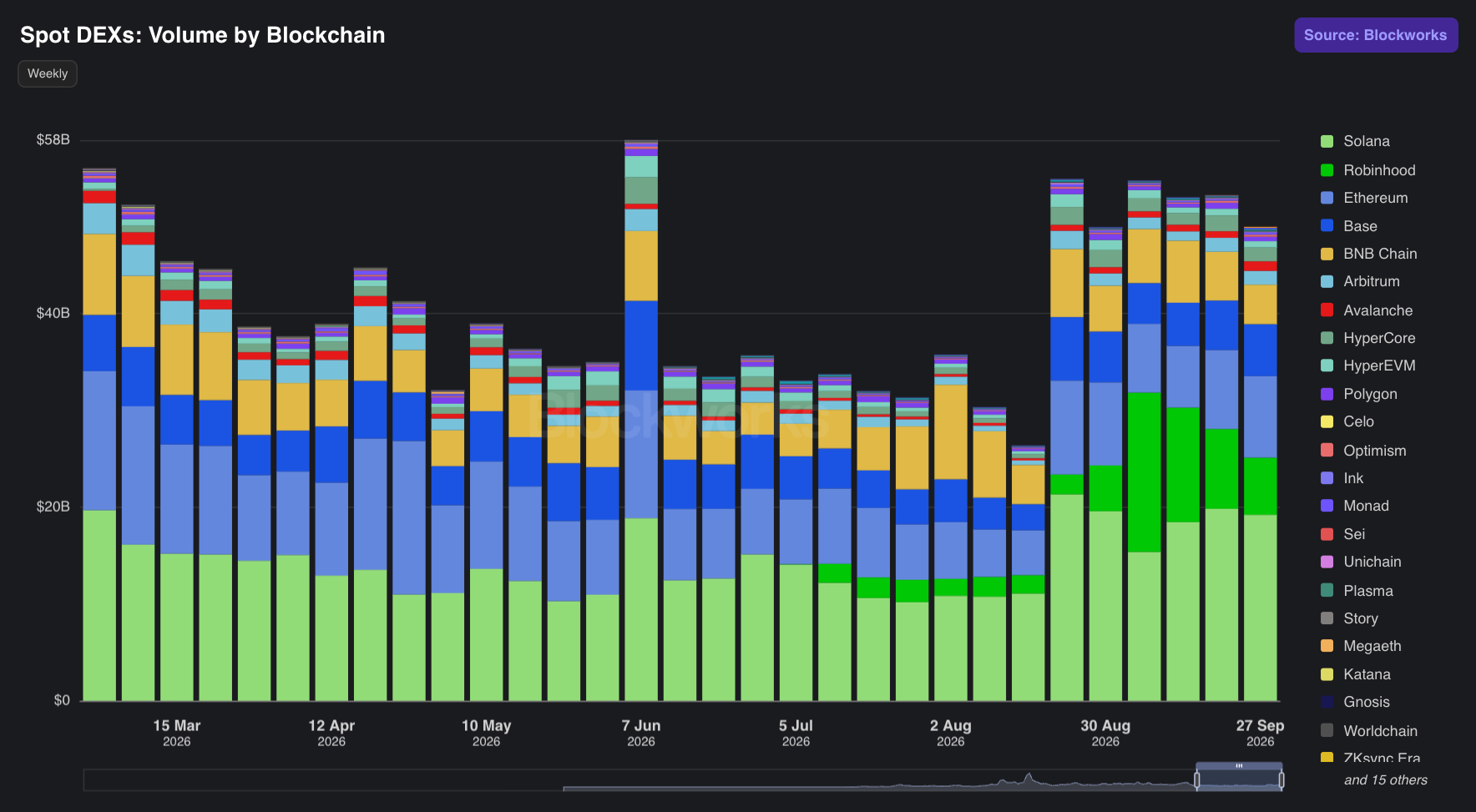Click the Monad legend label
The height and width of the screenshot is (812, 1476).
[x=1366, y=506]
